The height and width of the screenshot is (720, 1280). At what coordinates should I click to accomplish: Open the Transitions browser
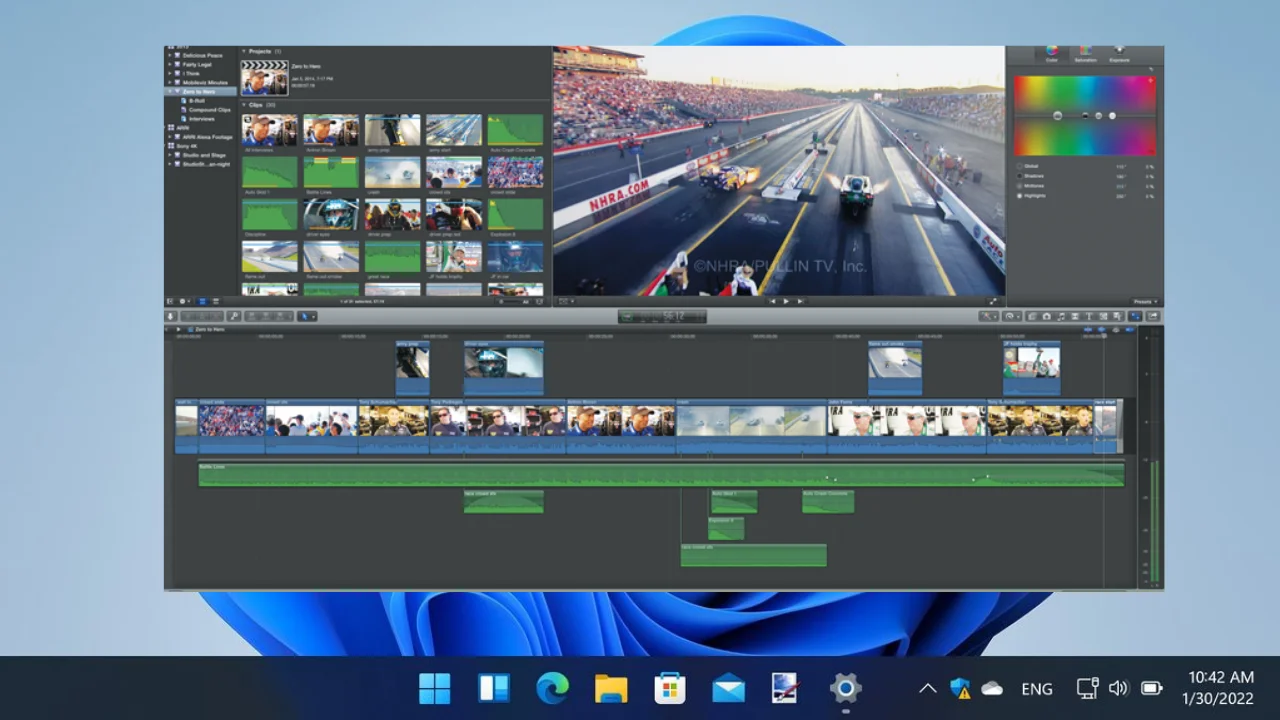tap(1075, 316)
